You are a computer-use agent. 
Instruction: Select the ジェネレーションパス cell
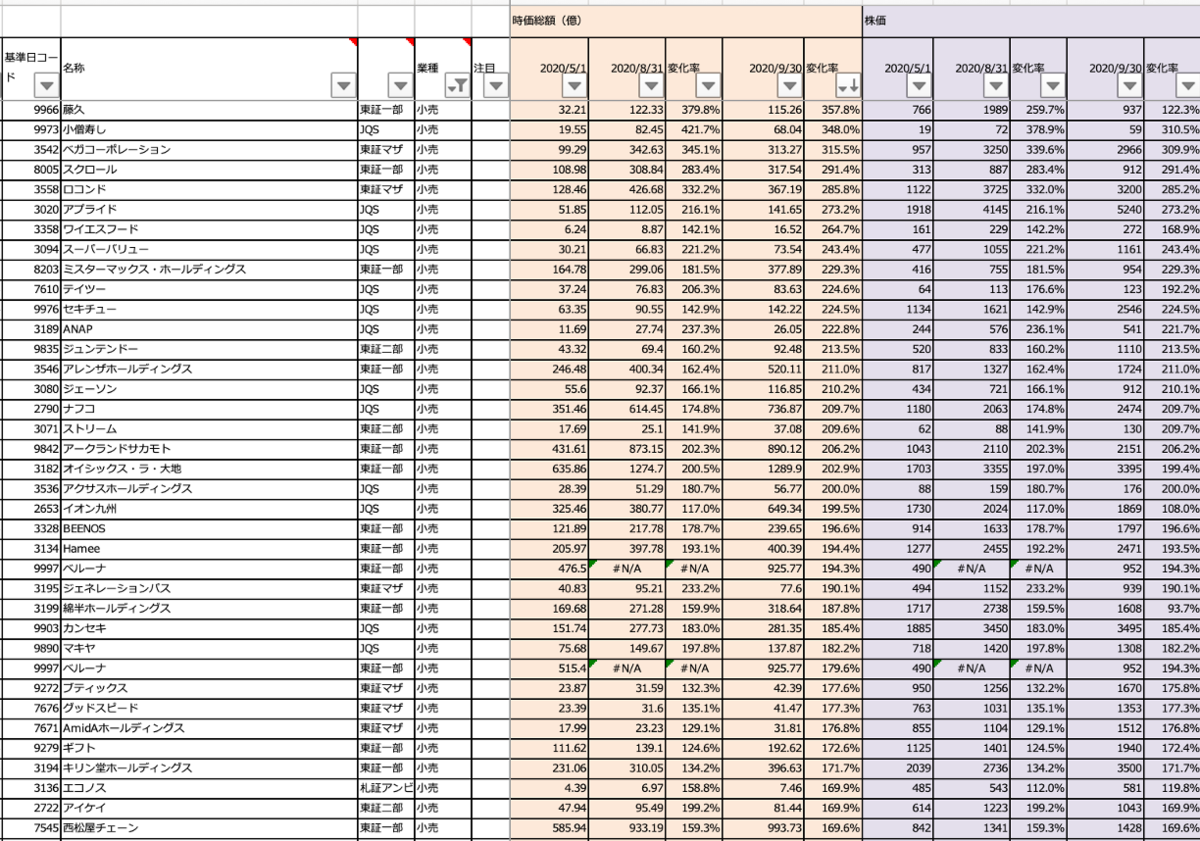[209, 589]
